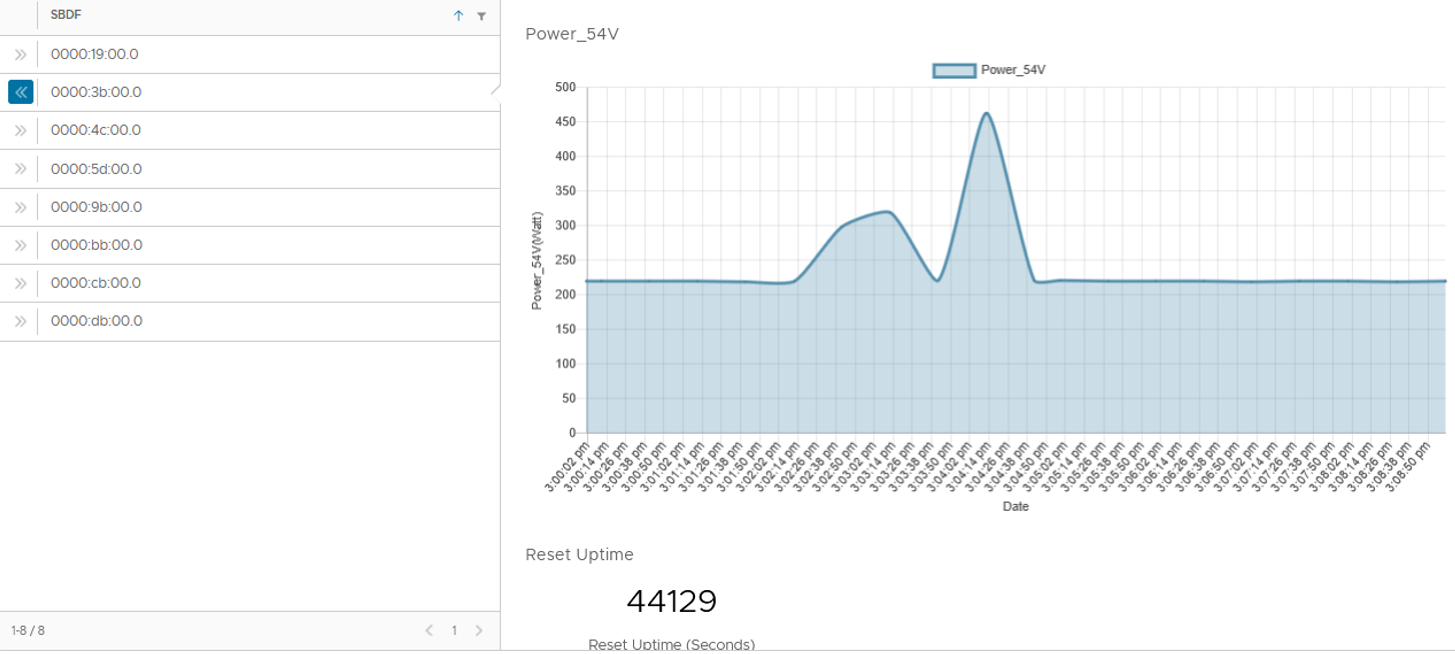This screenshot has height=654, width=1455.
Task: Click chart peak near 460 watts
Action: pyautogui.click(x=986, y=113)
